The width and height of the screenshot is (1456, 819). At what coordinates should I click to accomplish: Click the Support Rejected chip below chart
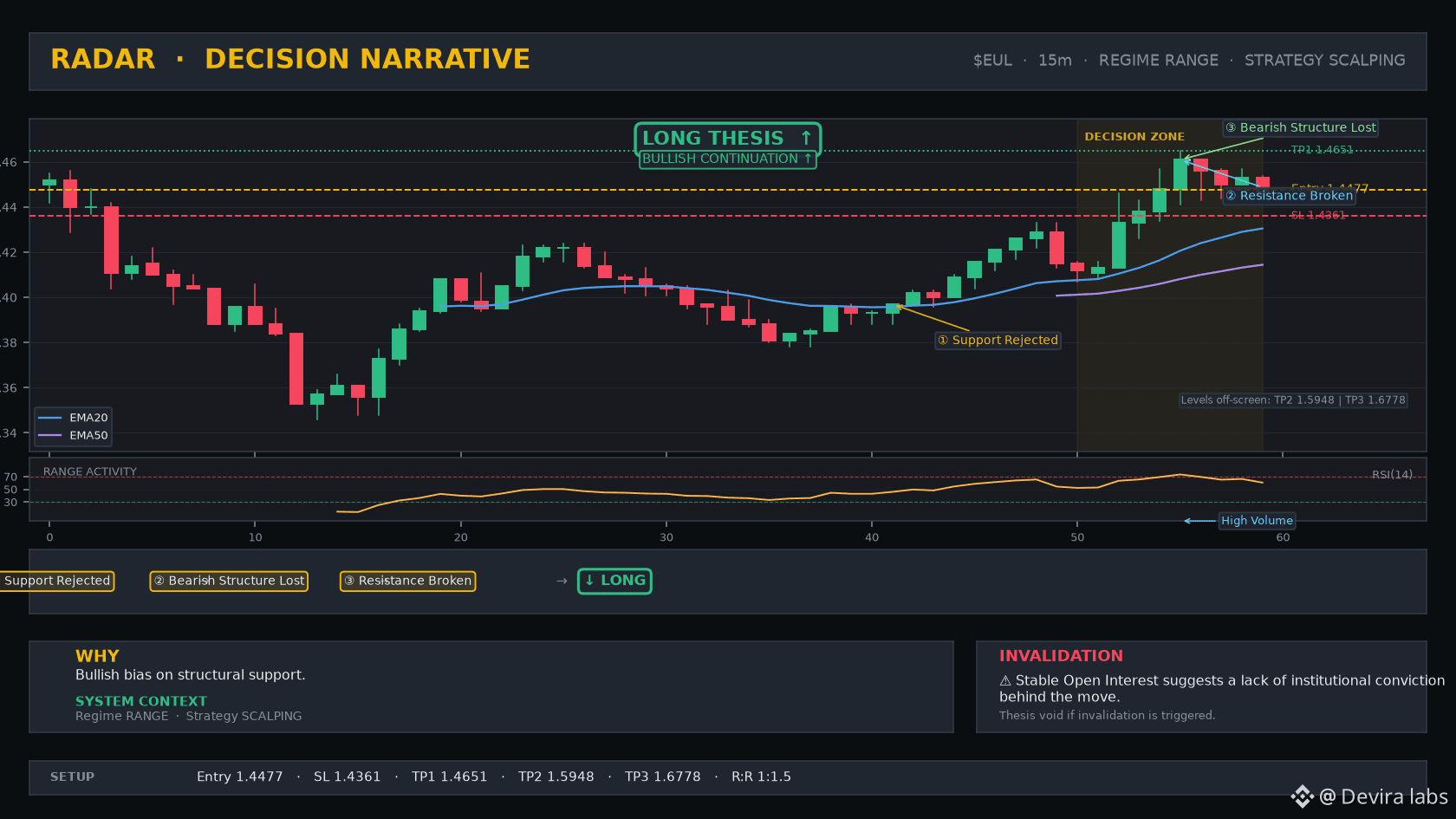57,581
